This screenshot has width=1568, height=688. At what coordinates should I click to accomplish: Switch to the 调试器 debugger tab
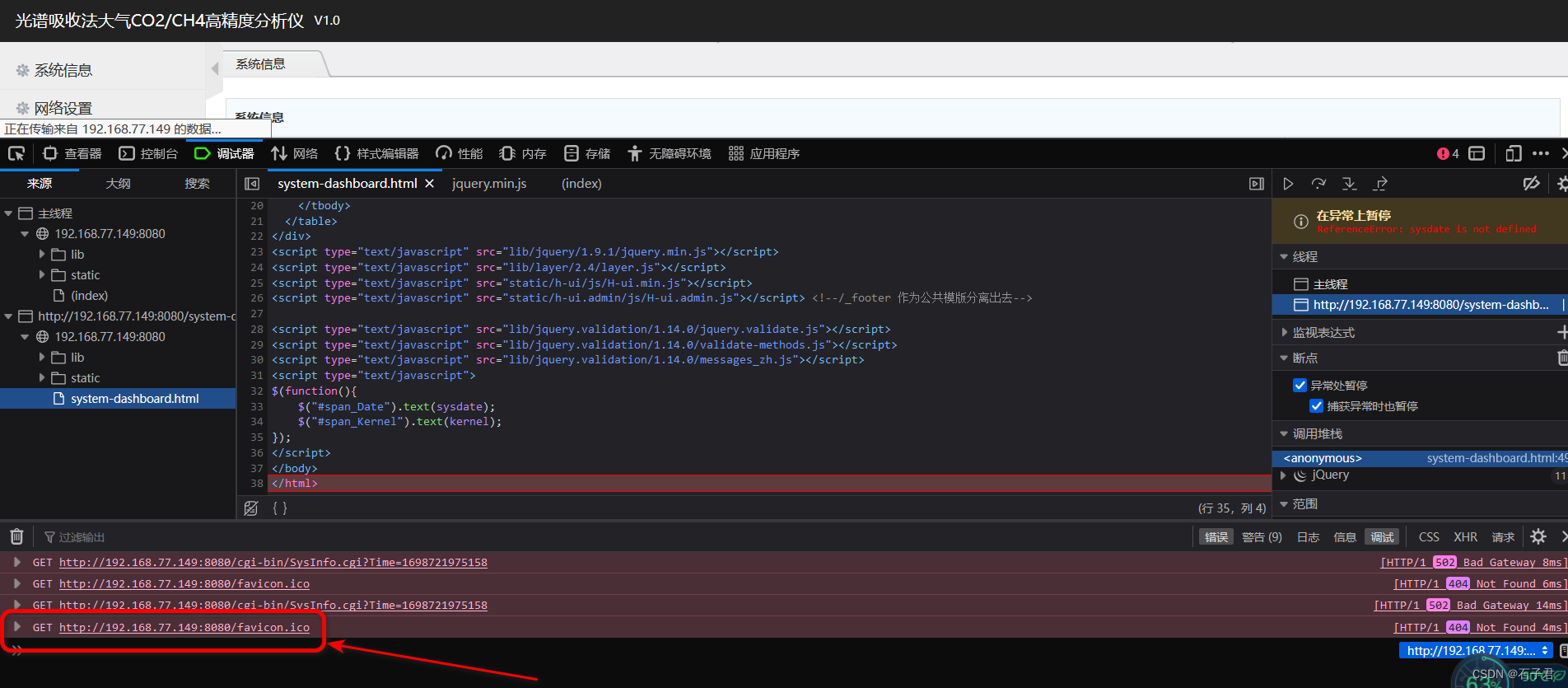point(224,153)
